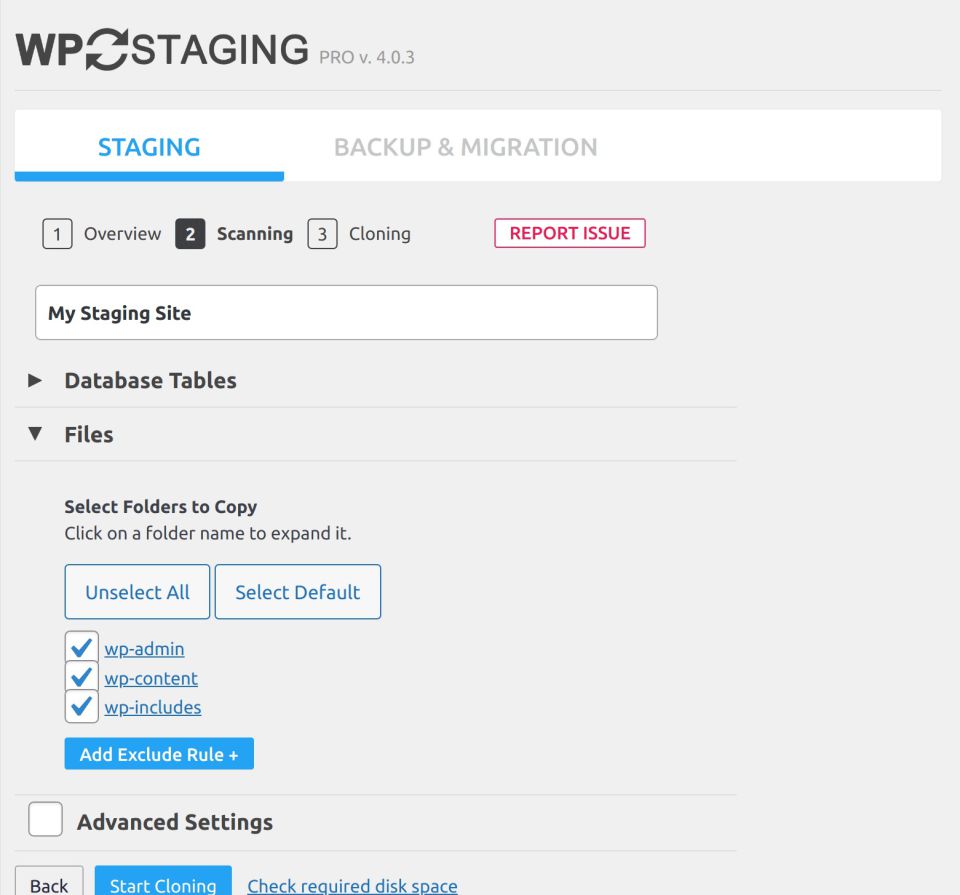Expand the Database Tables section arrow
The image size is (960, 895).
pyautogui.click(x=36, y=380)
